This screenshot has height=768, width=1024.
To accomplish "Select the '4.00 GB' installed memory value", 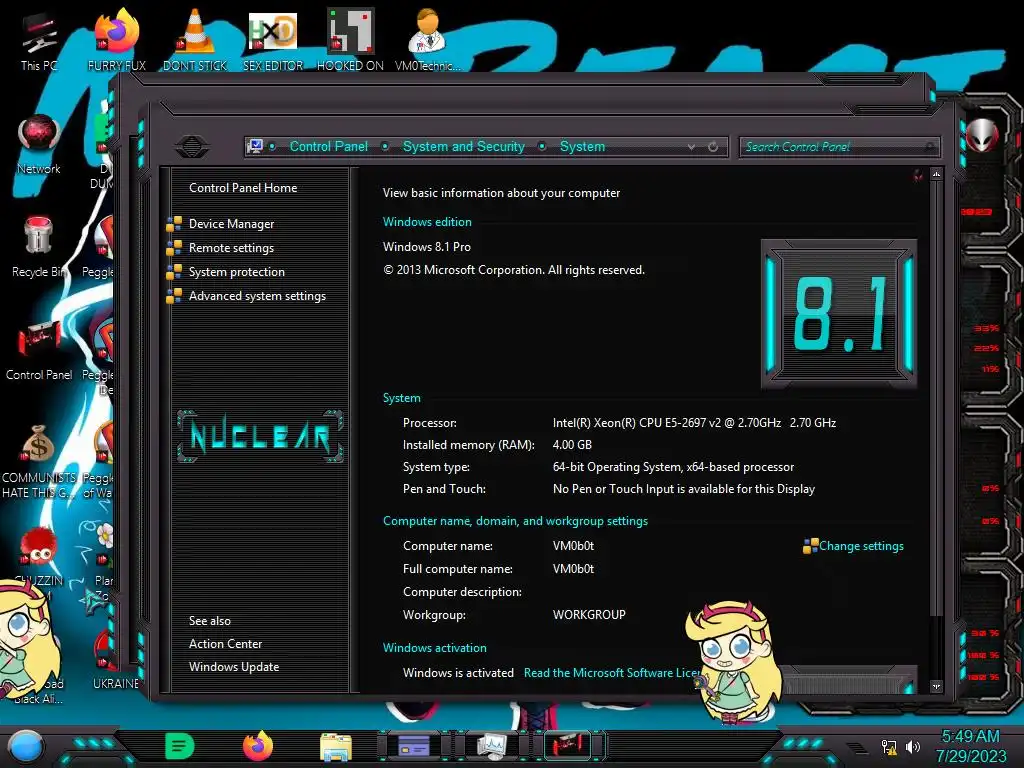I will (x=572, y=445).
